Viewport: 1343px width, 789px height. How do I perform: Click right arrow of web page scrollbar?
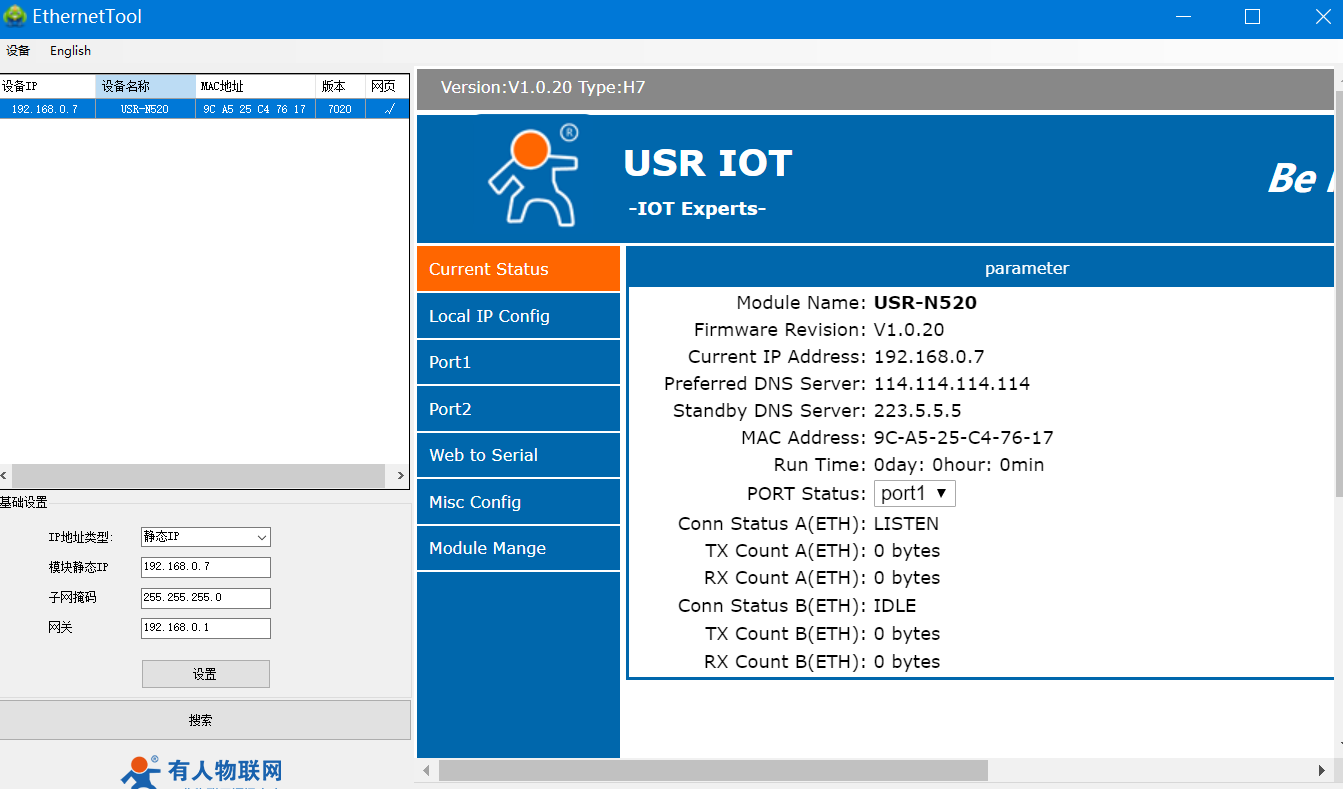(x=1323, y=770)
